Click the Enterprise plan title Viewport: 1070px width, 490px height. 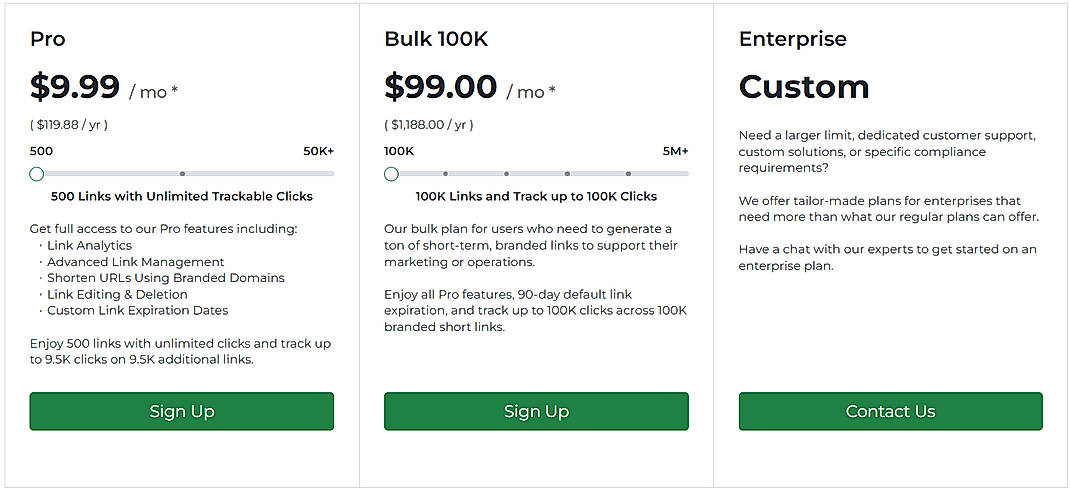792,39
